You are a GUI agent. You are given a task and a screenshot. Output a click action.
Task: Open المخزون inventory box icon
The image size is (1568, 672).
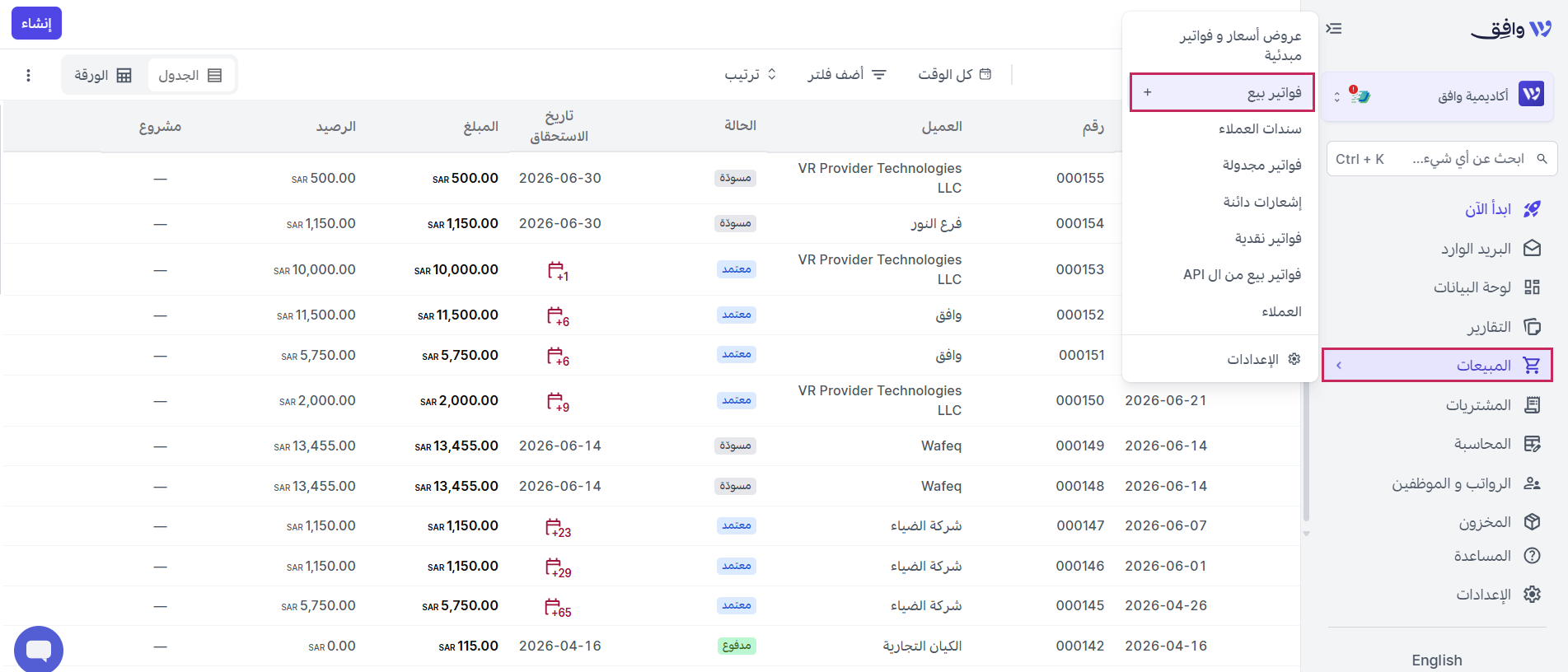point(1532,522)
